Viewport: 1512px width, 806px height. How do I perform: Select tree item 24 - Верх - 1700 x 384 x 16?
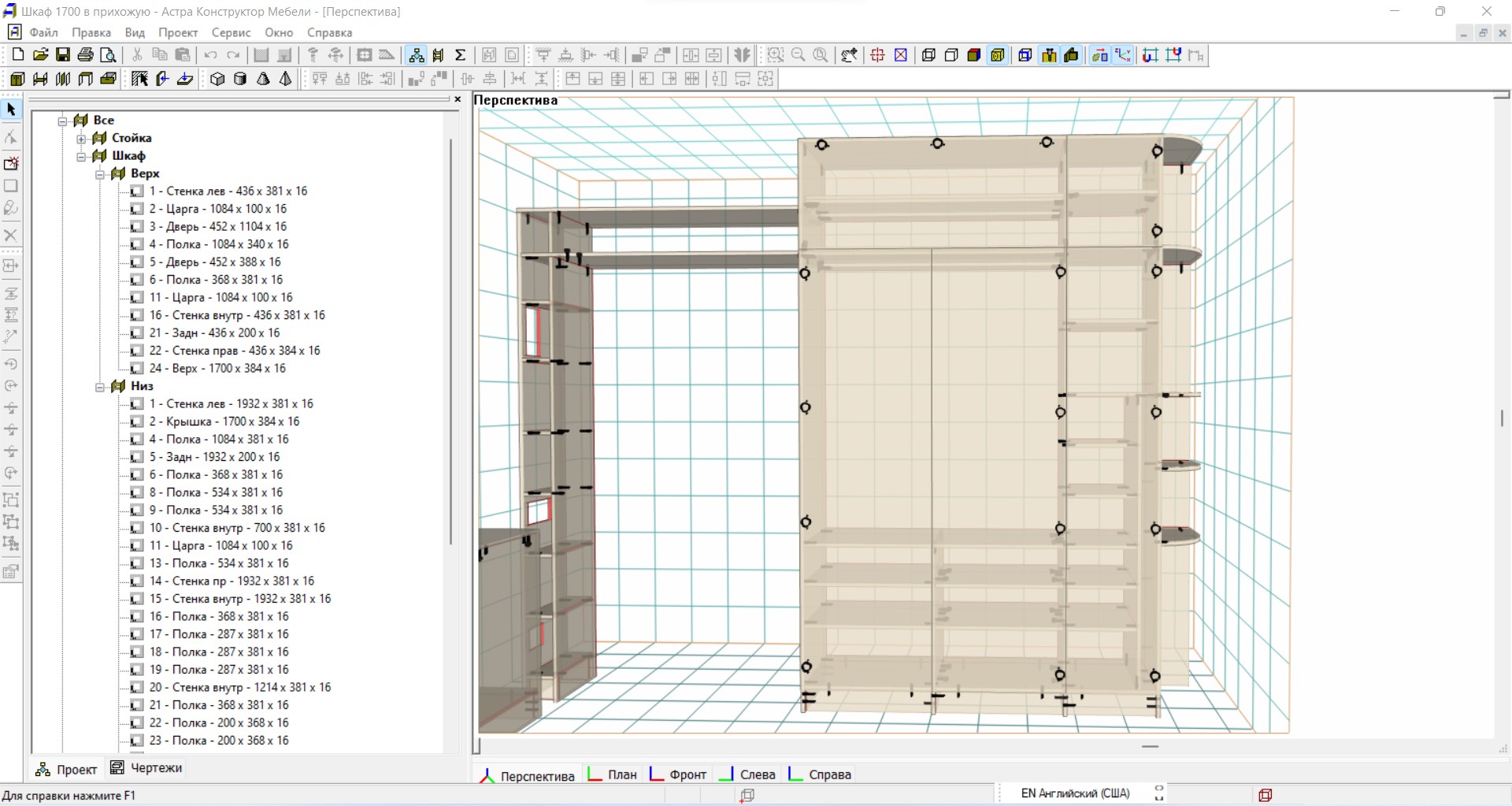click(217, 368)
